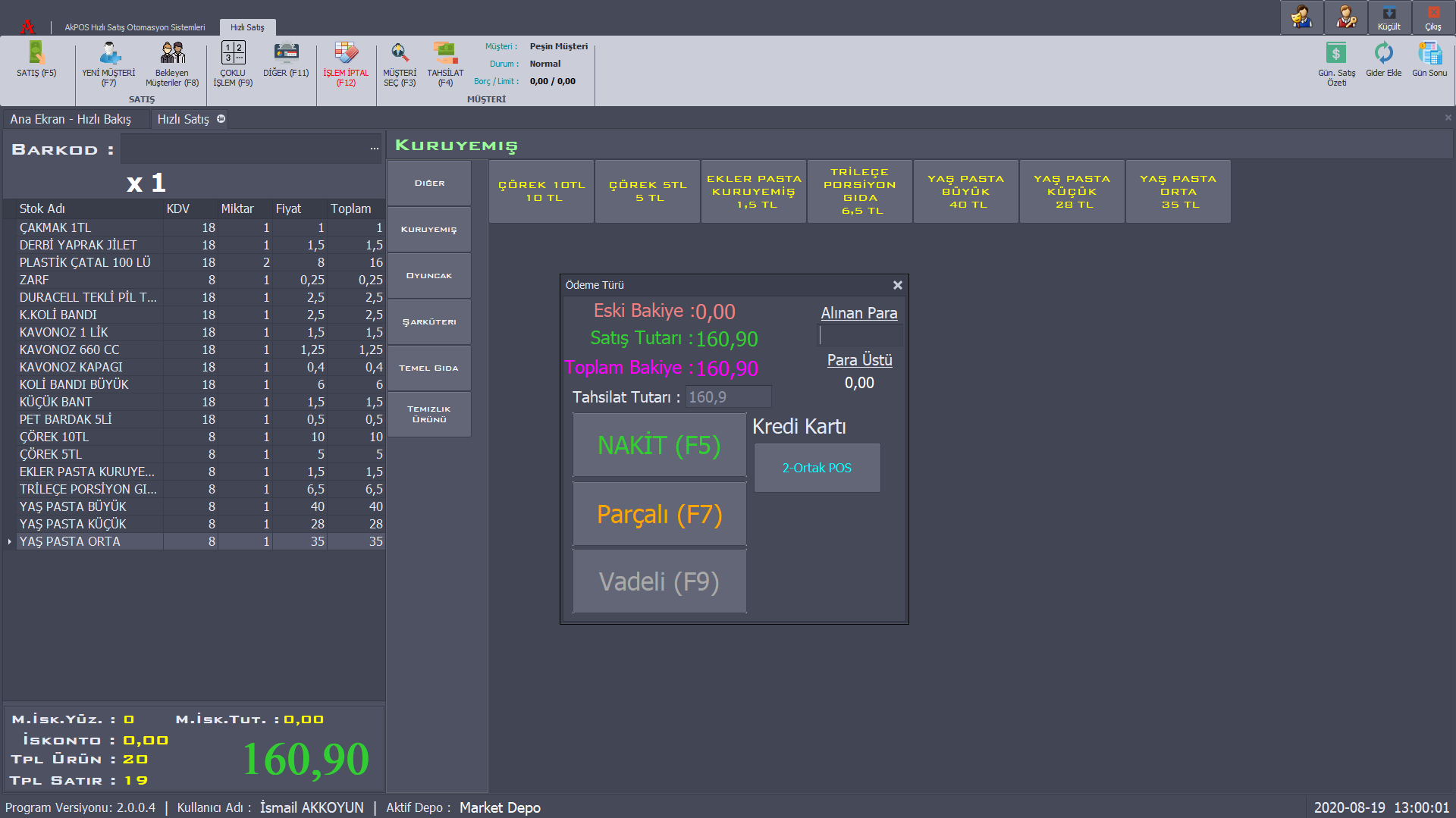Pay with NAKİT (F5) cash button

(x=659, y=445)
